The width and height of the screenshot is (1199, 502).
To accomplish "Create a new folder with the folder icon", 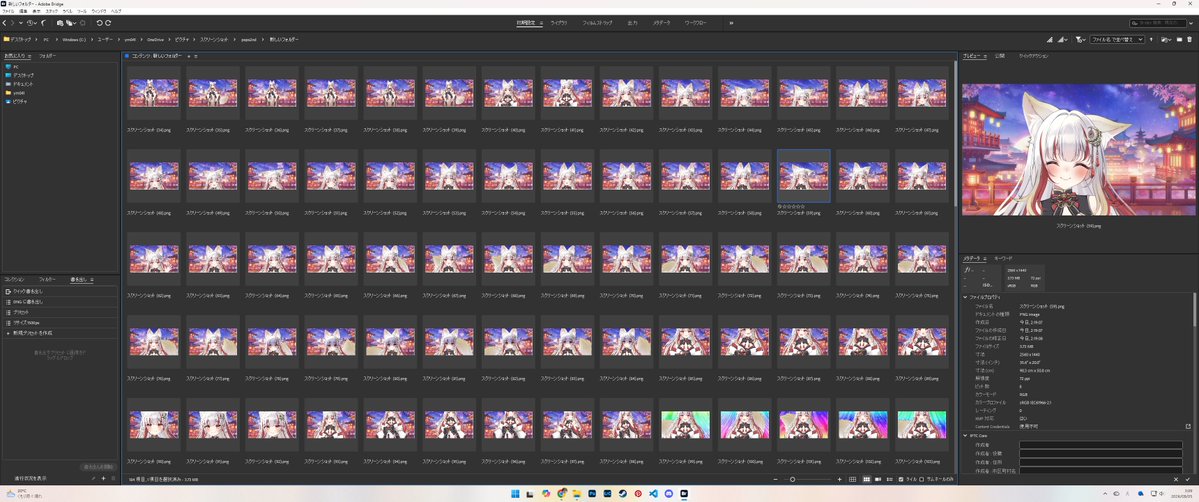I will click(1179, 39).
